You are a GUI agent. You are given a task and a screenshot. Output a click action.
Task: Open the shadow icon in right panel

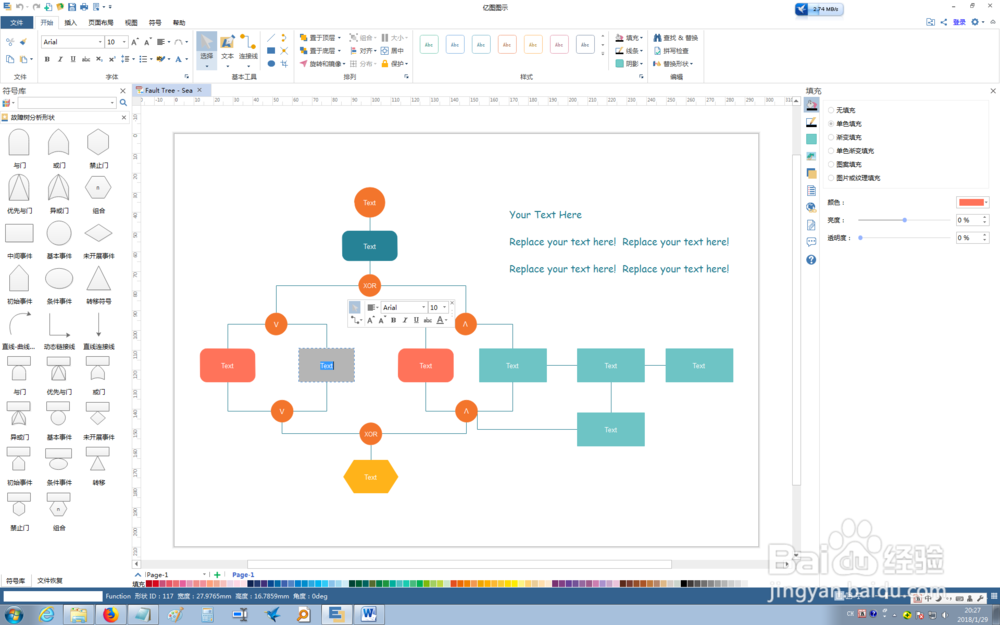[811, 139]
